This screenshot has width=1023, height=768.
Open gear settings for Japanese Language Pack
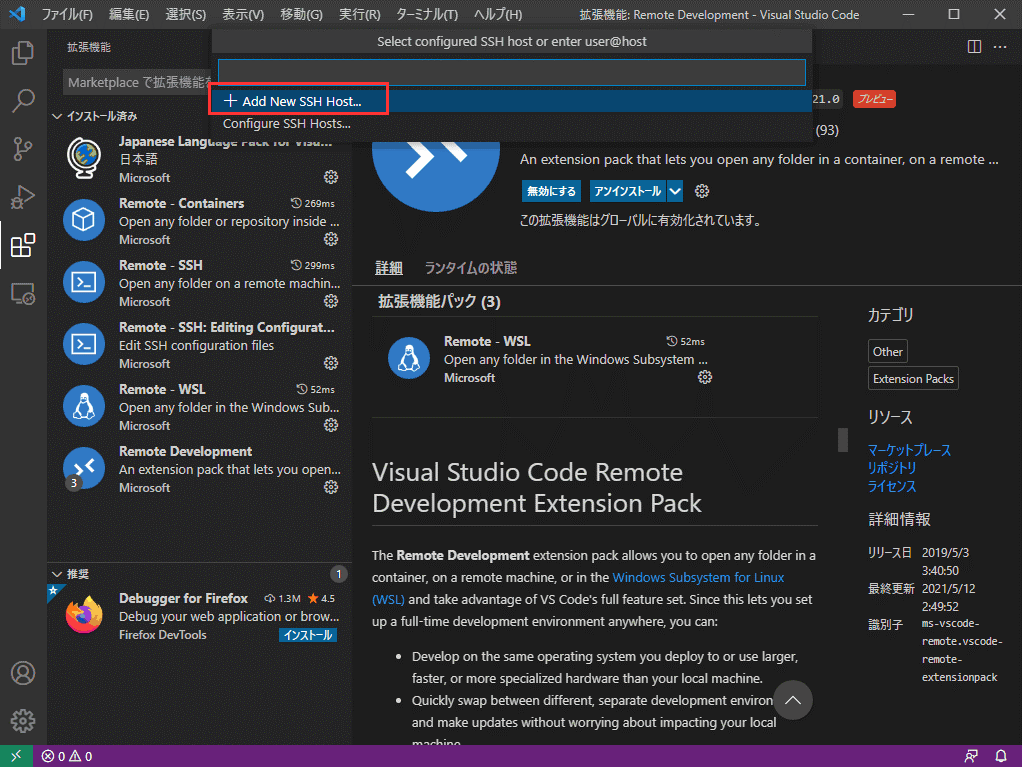331,177
